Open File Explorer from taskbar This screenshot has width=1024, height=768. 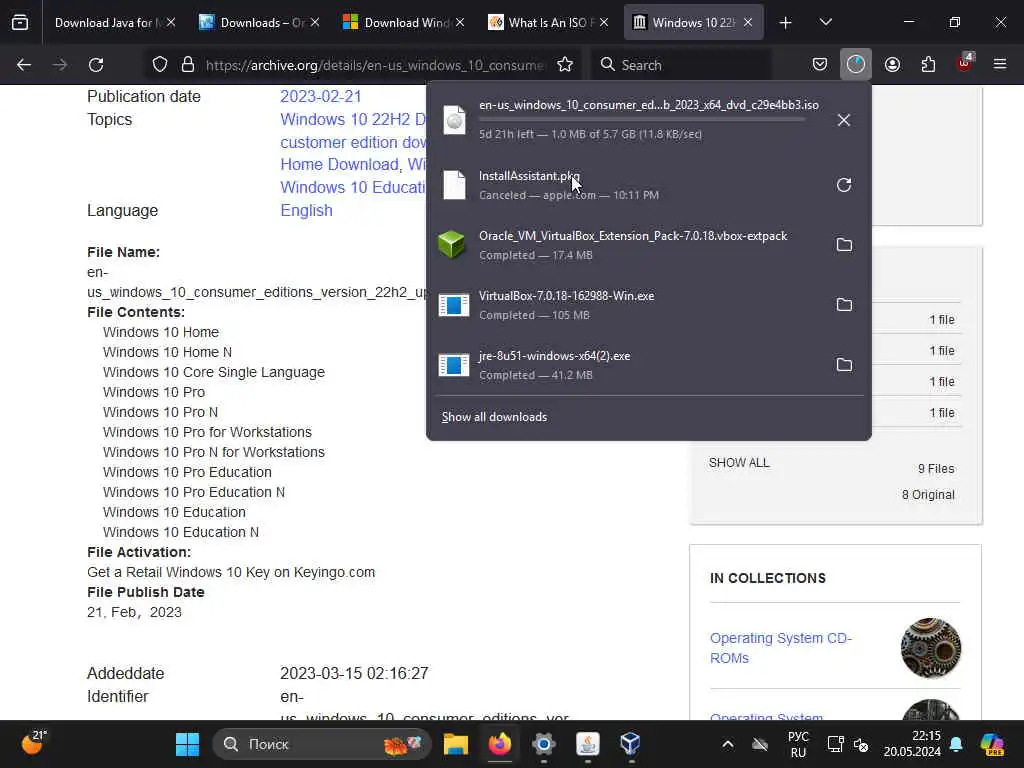point(456,744)
